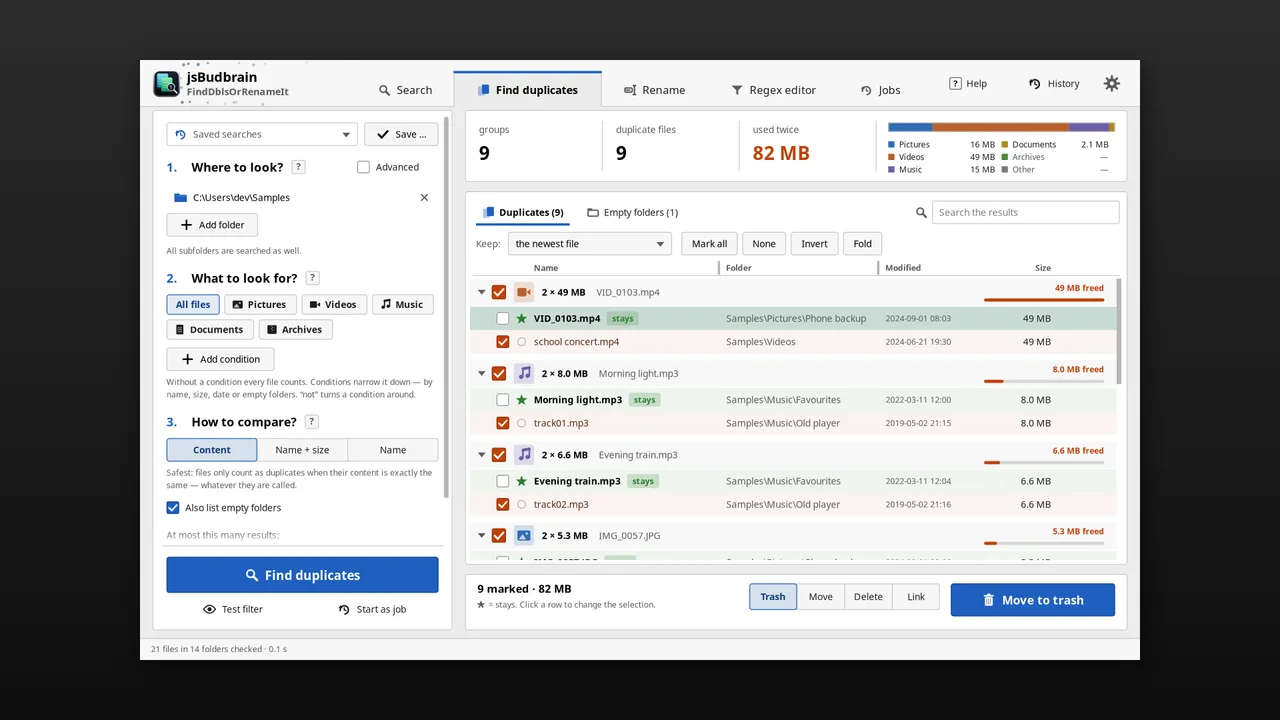1280x720 pixels.
Task: Tick the checkbox for the VID_0103.mp4 file row
Action: click(x=503, y=319)
